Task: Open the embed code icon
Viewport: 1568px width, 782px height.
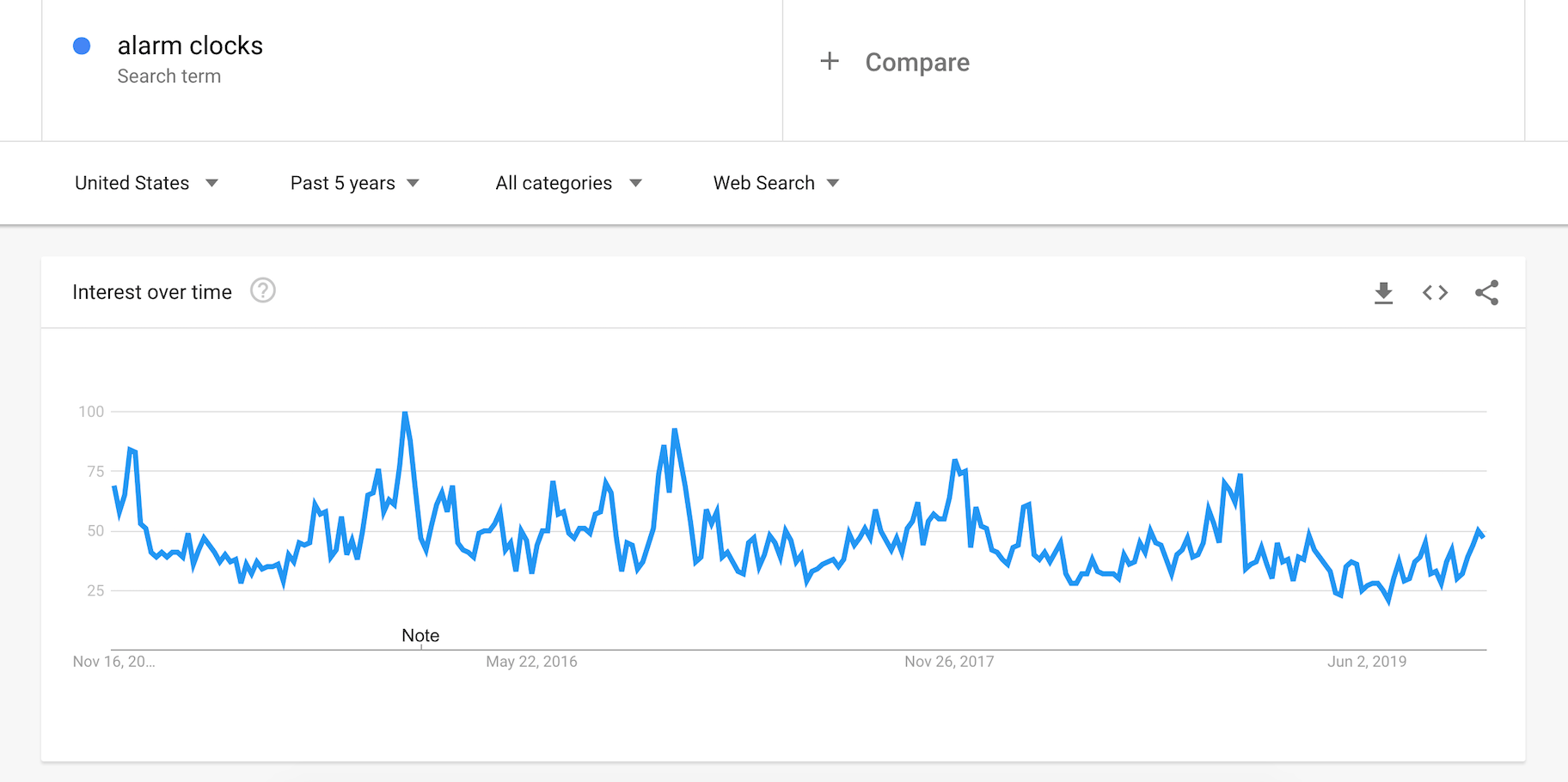Action: click(x=1435, y=293)
